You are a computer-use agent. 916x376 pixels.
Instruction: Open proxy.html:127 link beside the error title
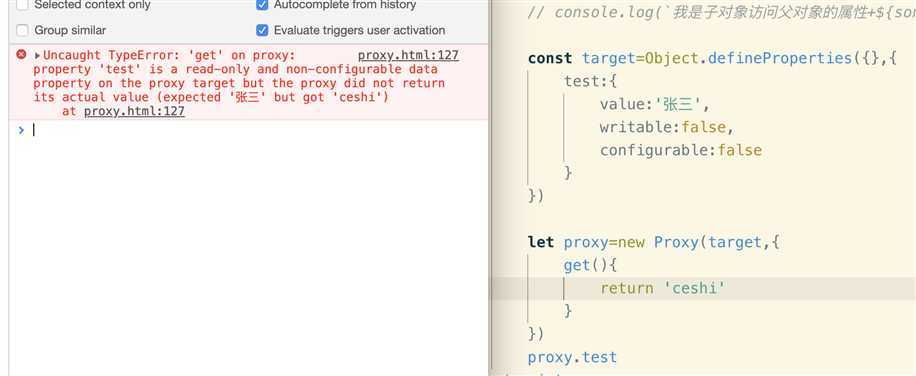[x=408, y=55]
